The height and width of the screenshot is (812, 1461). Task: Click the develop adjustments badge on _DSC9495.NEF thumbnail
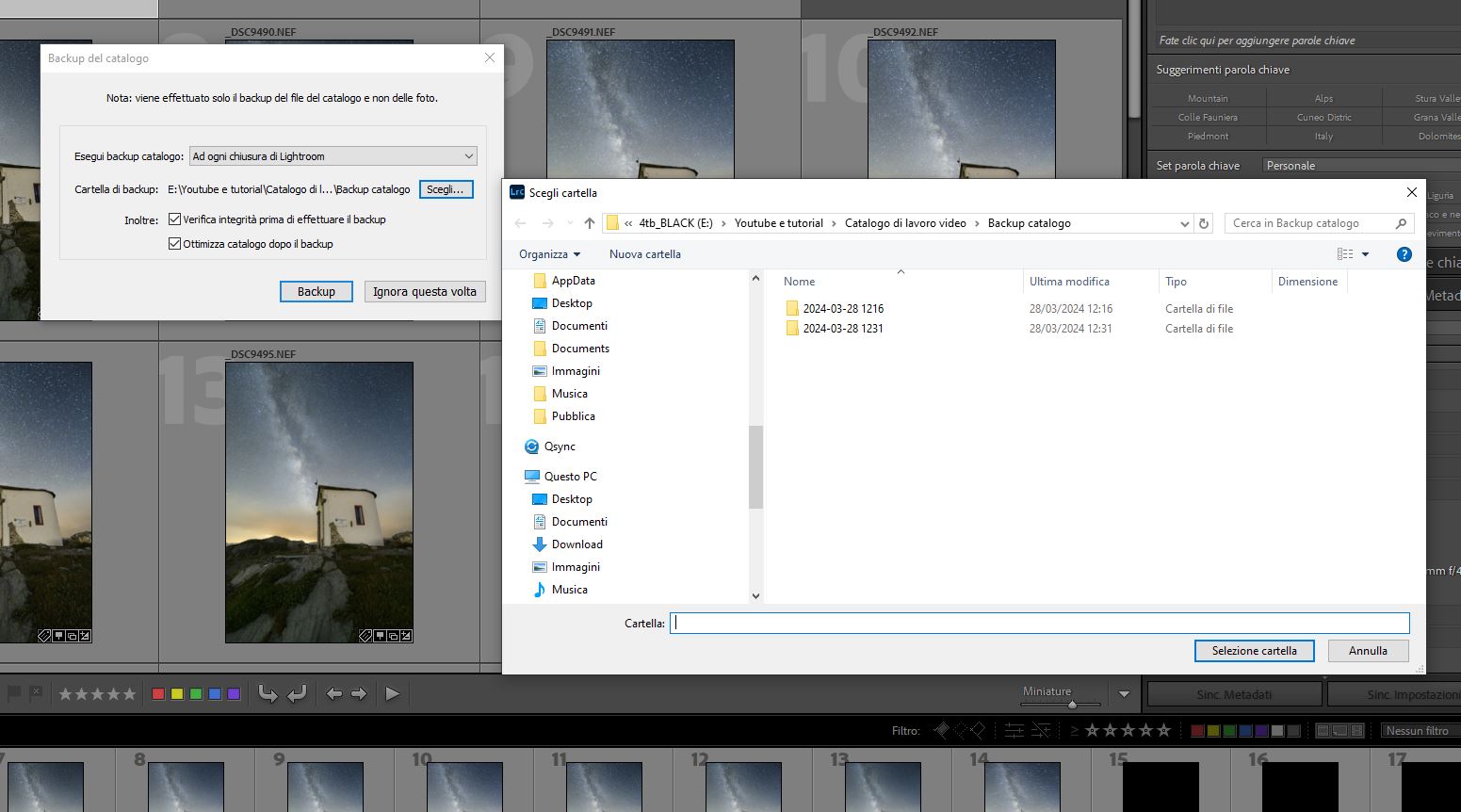(407, 636)
